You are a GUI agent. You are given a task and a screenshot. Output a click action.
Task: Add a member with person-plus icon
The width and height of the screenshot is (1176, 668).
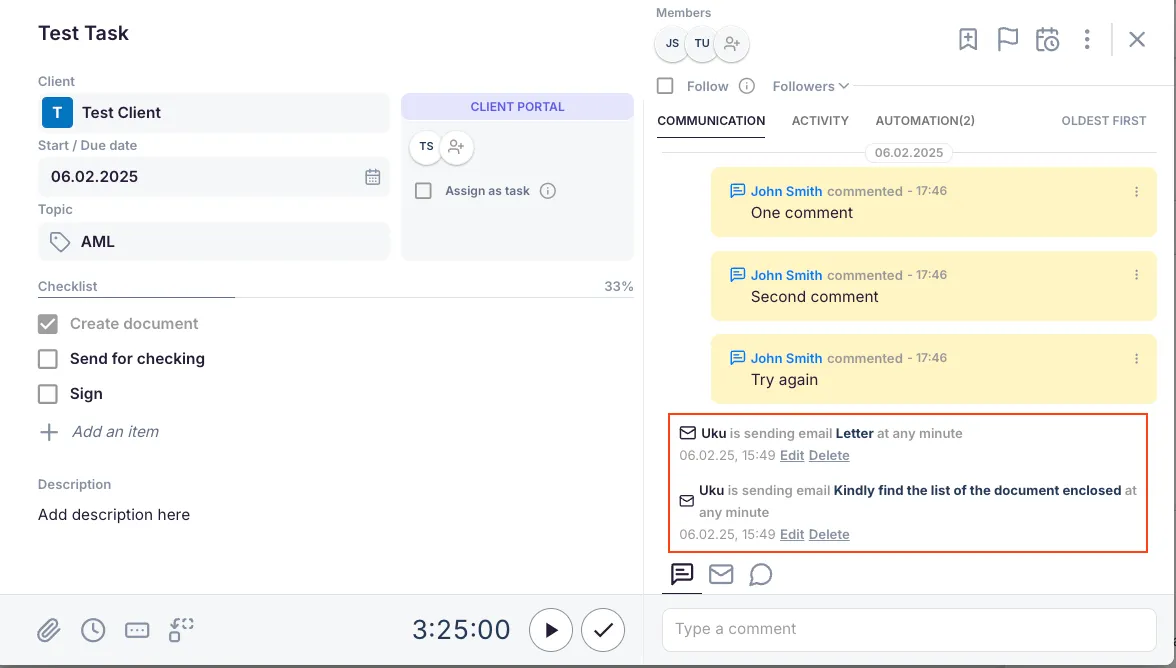pos(732,44)
